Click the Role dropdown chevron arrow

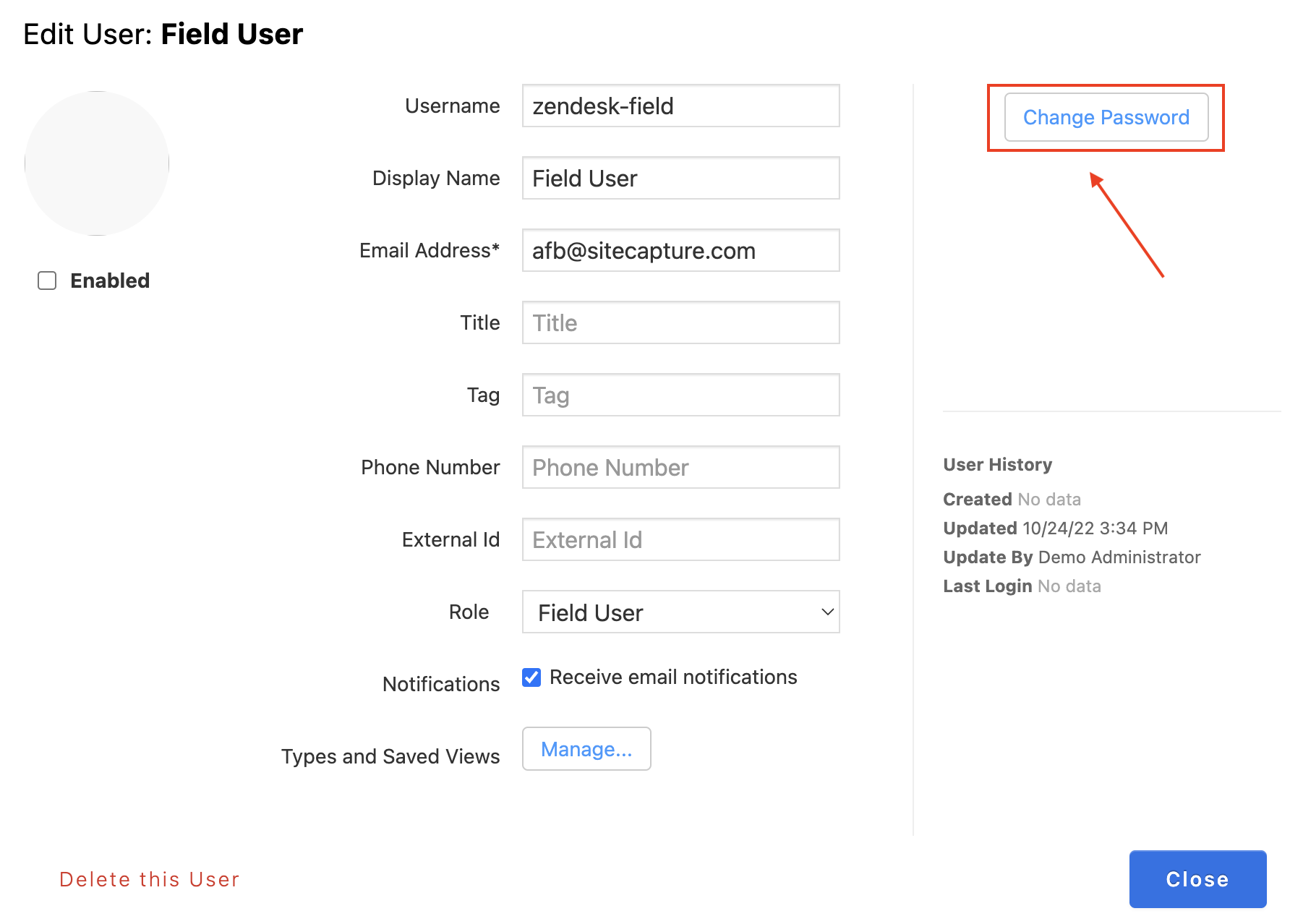[827, 612]
